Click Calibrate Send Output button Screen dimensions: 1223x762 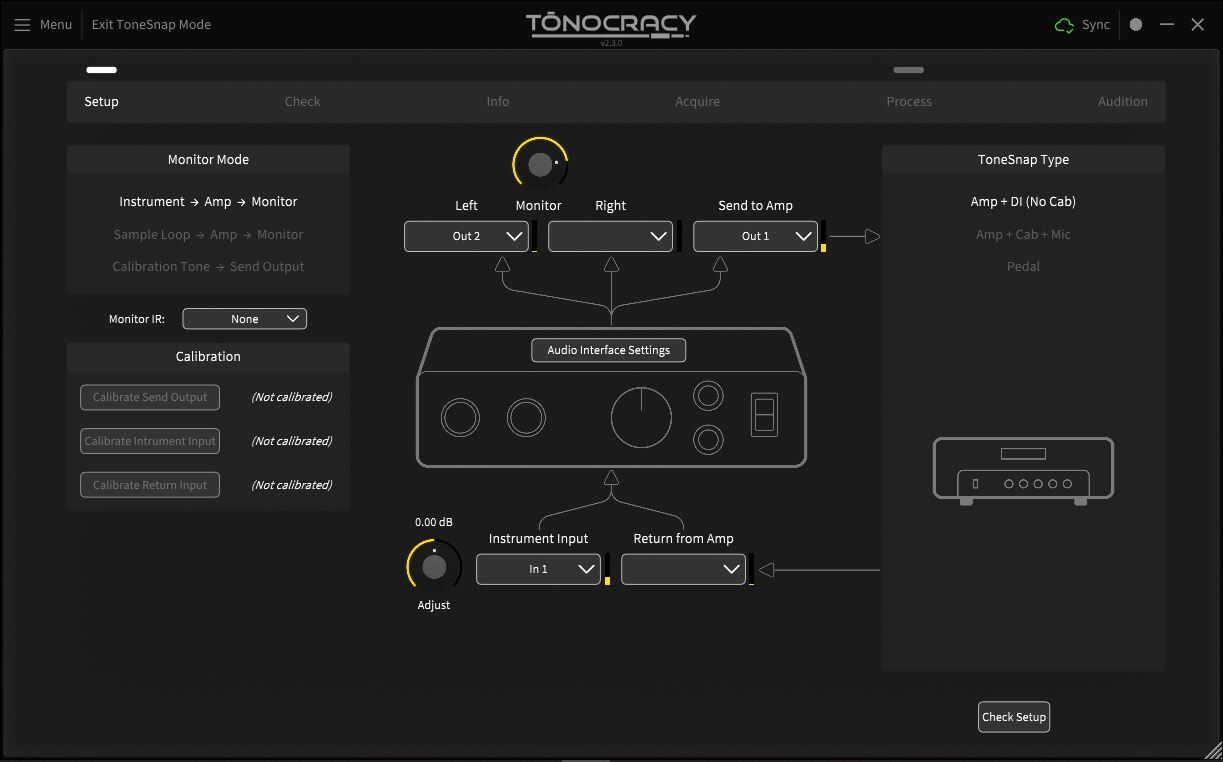150,397
